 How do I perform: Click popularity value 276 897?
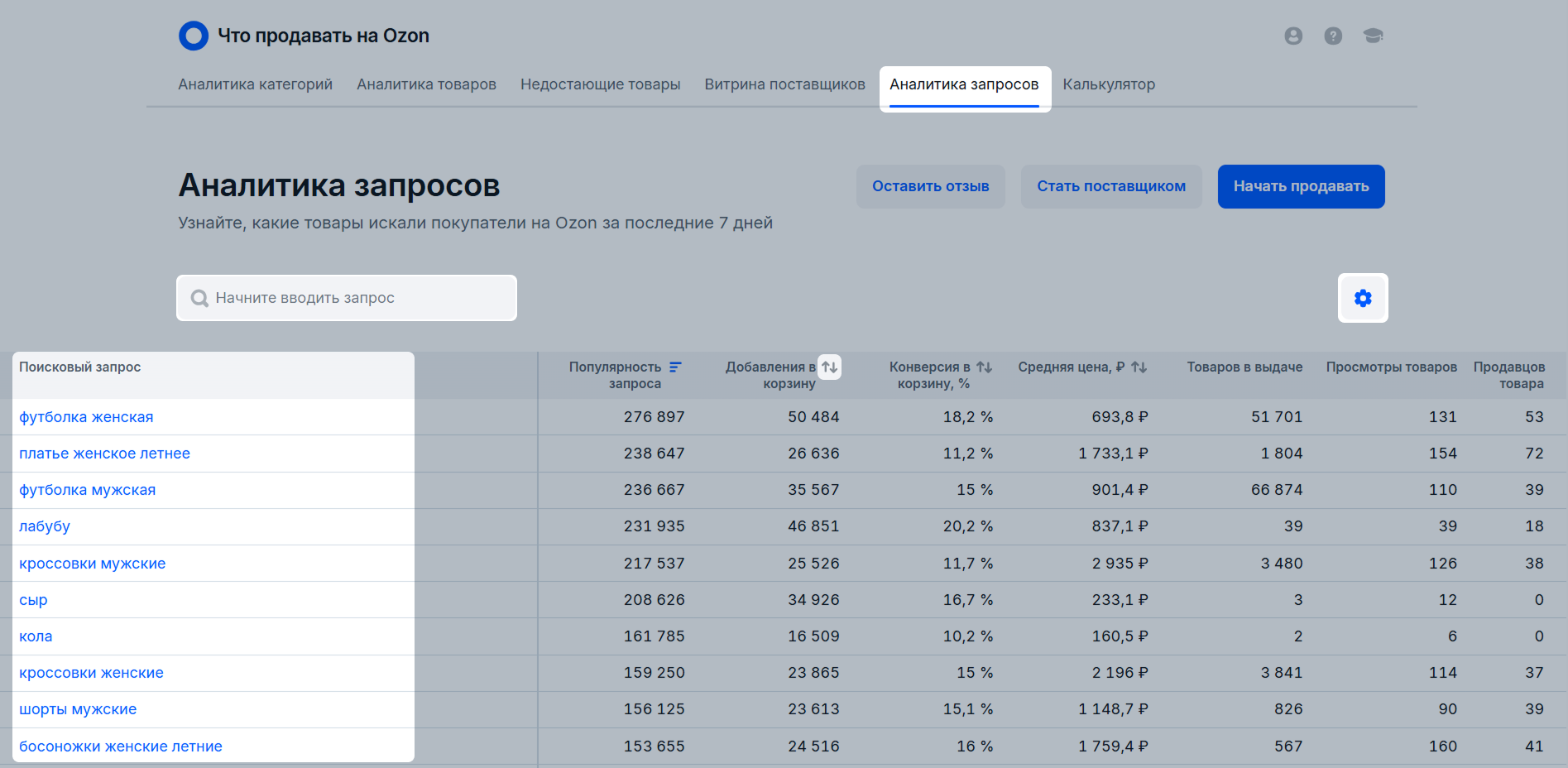tap(654, 417)
